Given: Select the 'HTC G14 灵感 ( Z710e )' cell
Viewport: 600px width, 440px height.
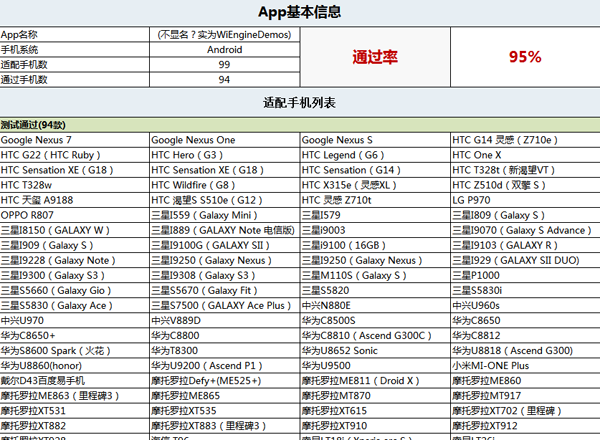Looking at the screenshot, I should [x=525, y=140].
